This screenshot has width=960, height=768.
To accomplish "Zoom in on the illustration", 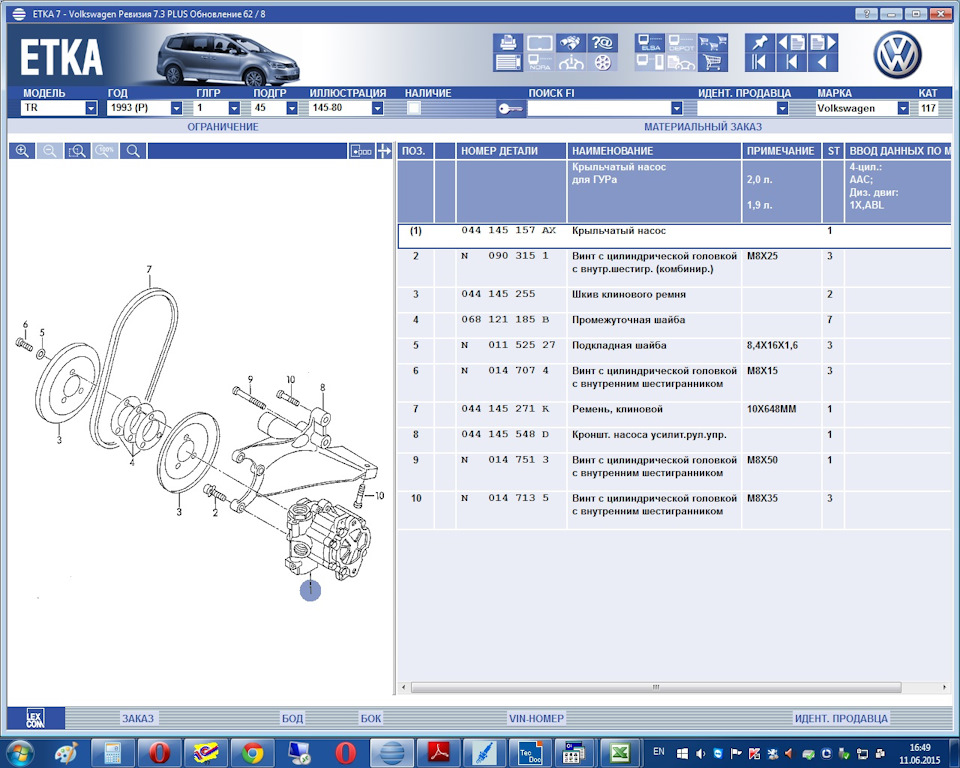I will pyautogui.click(x=22, y=151).
